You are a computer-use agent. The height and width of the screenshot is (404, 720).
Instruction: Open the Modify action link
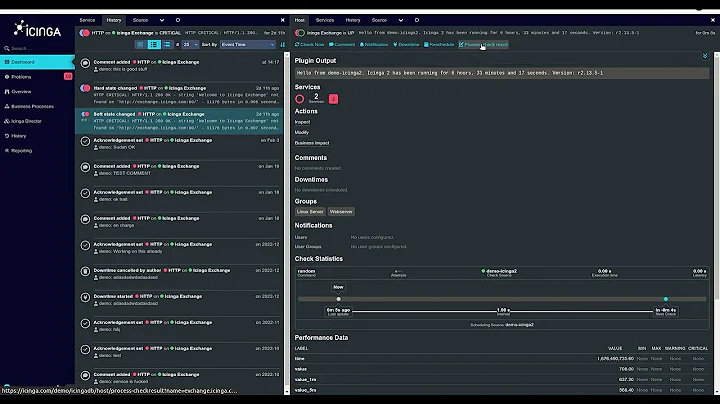[302, 132]
